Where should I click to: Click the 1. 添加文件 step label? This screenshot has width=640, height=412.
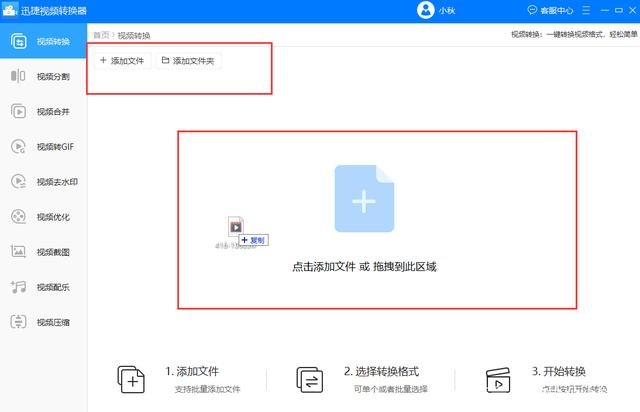pos(192,371)
